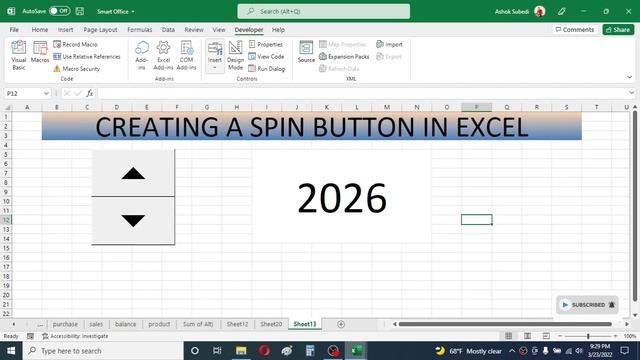Click the sheet tabs previous arrow
This screenshot has height=360, width=640.
[13, 324]
